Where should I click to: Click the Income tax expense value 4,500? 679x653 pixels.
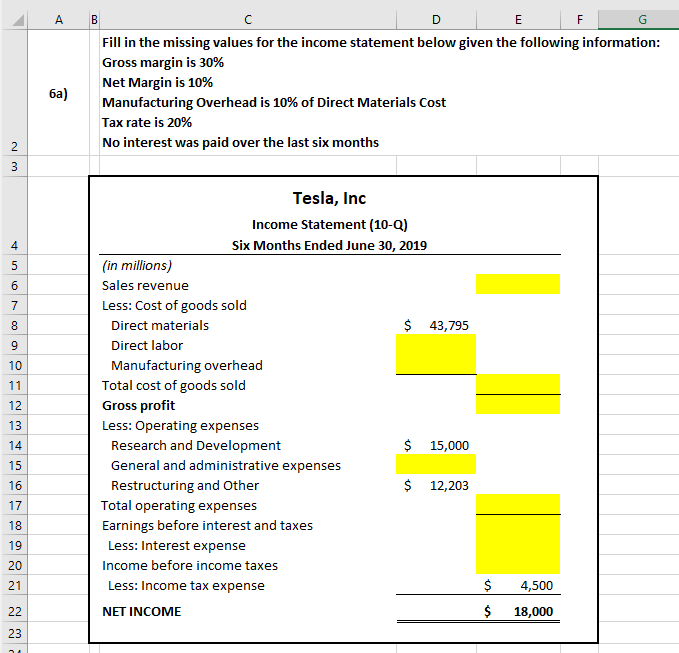tap(536, 585)
